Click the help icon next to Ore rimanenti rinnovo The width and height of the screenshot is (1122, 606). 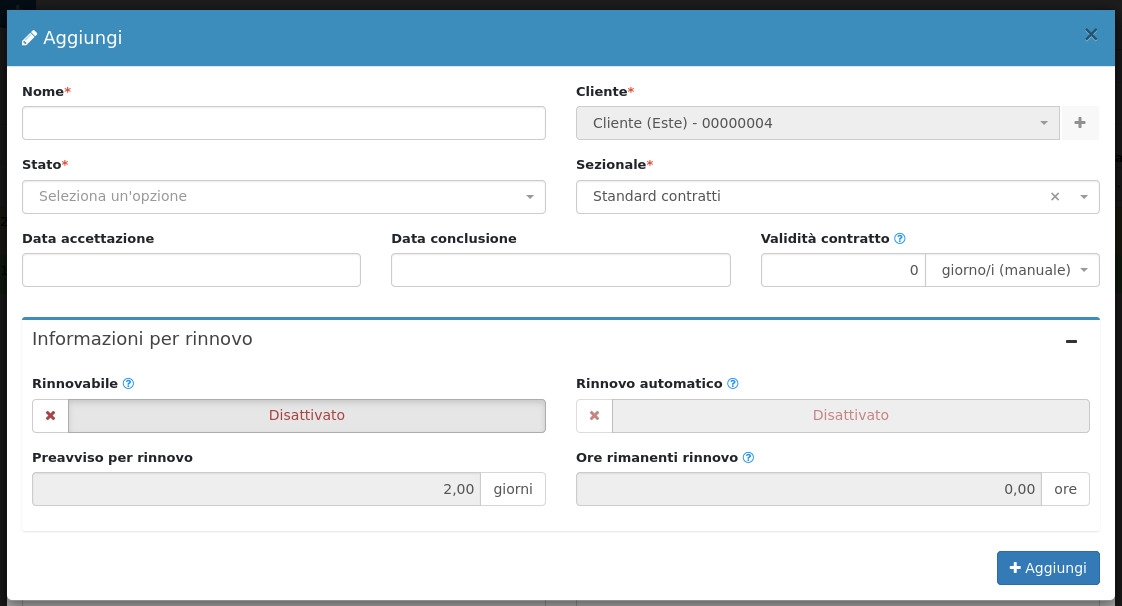[x=748, y=458]
